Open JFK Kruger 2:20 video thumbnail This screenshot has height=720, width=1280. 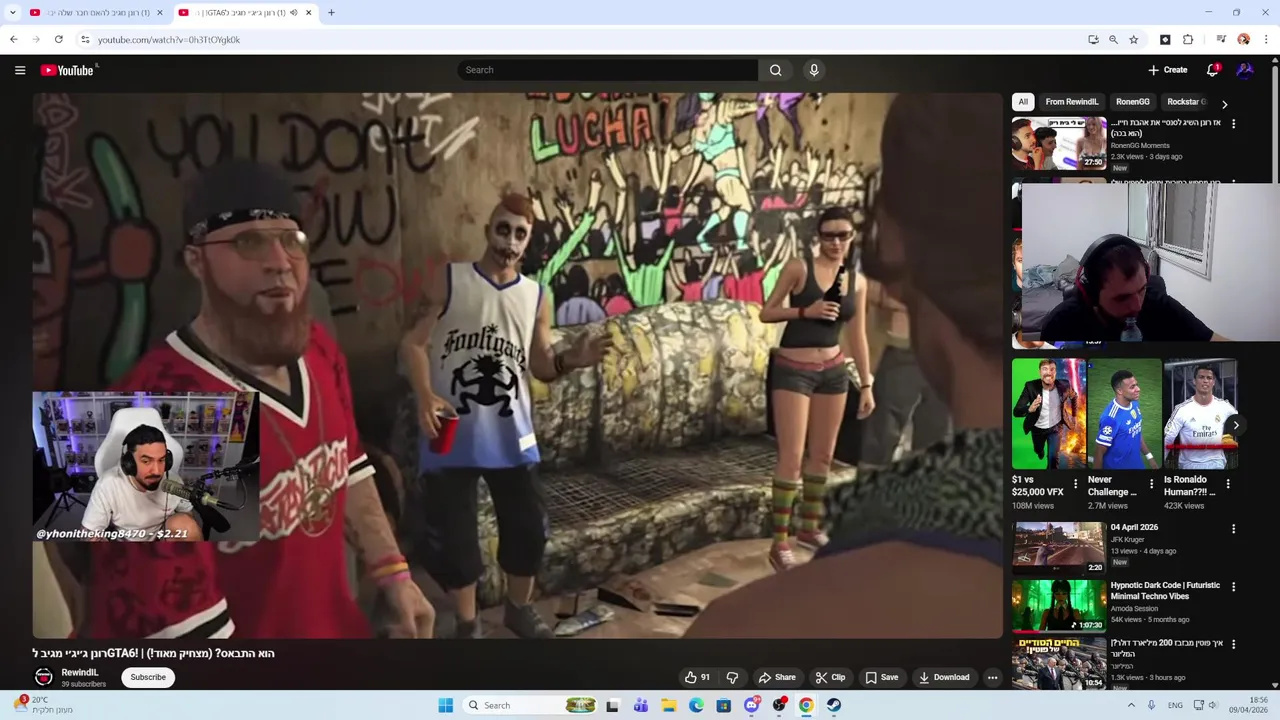tap(1059, 548)
